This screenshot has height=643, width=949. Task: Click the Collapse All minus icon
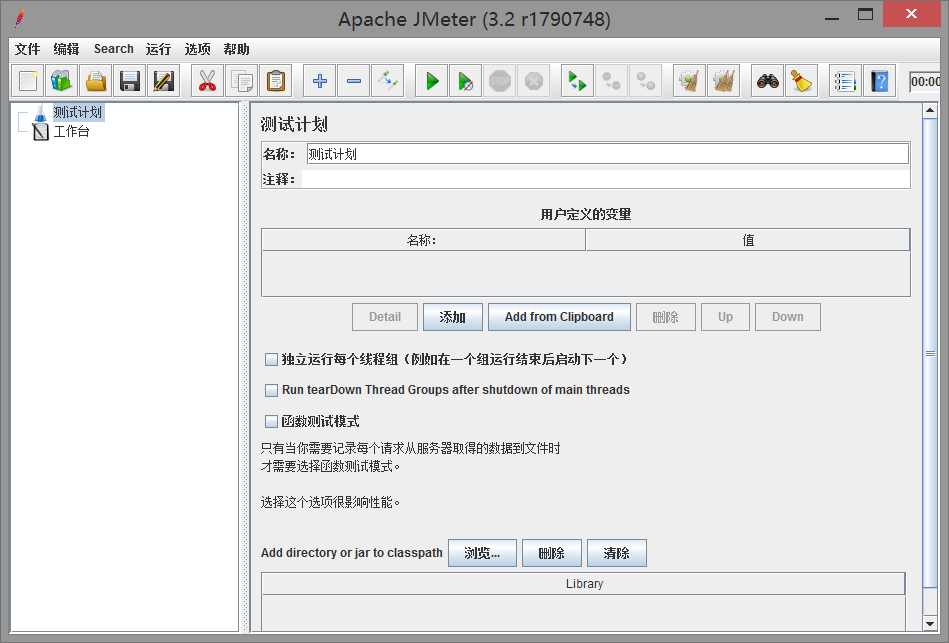point(353,81)
